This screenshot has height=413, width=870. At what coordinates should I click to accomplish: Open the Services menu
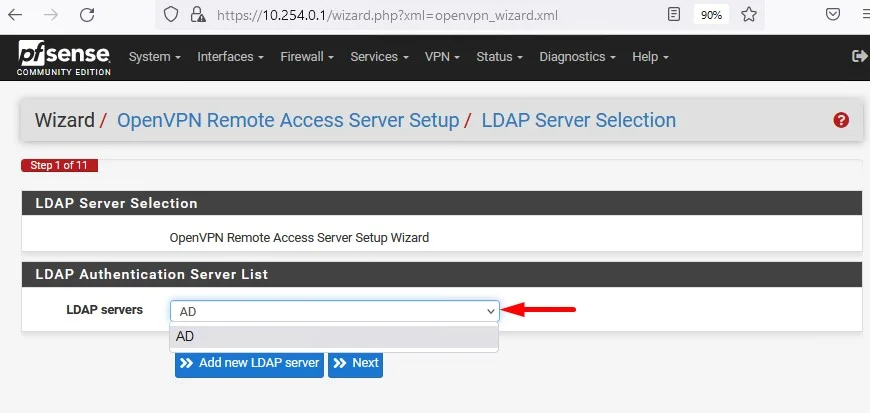coord(380,57)
